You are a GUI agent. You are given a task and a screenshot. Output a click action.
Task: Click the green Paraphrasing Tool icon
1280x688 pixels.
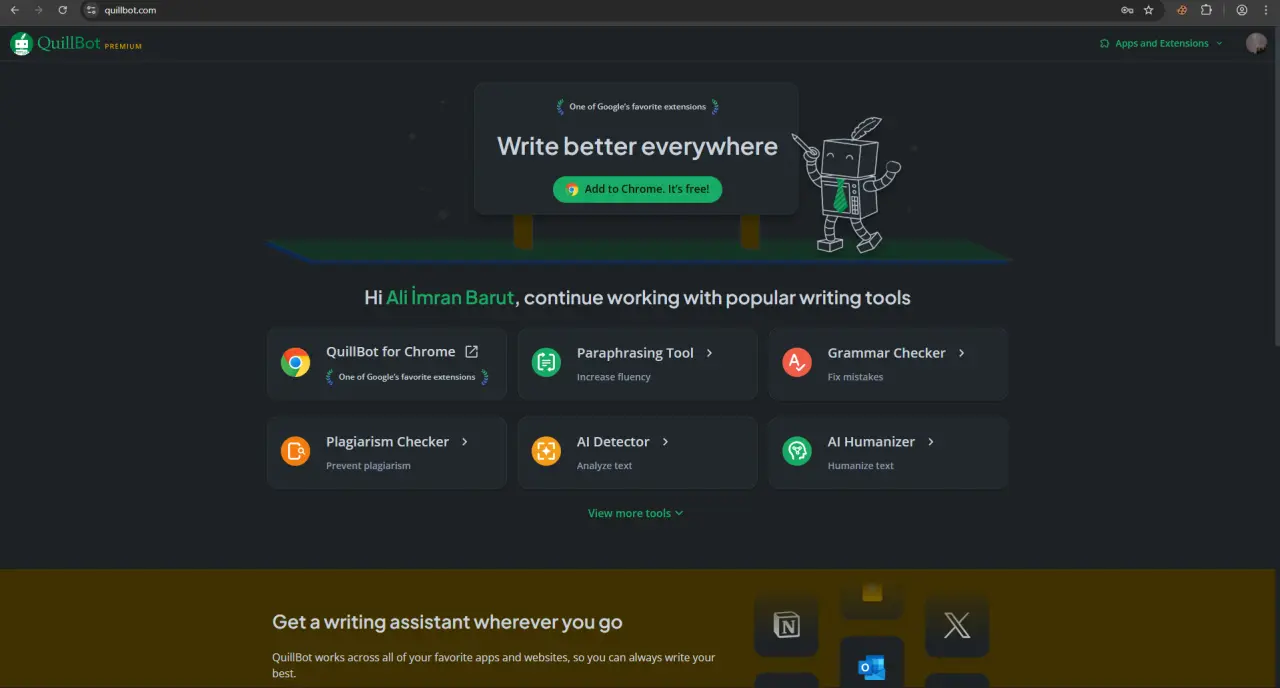pos(546,362)
